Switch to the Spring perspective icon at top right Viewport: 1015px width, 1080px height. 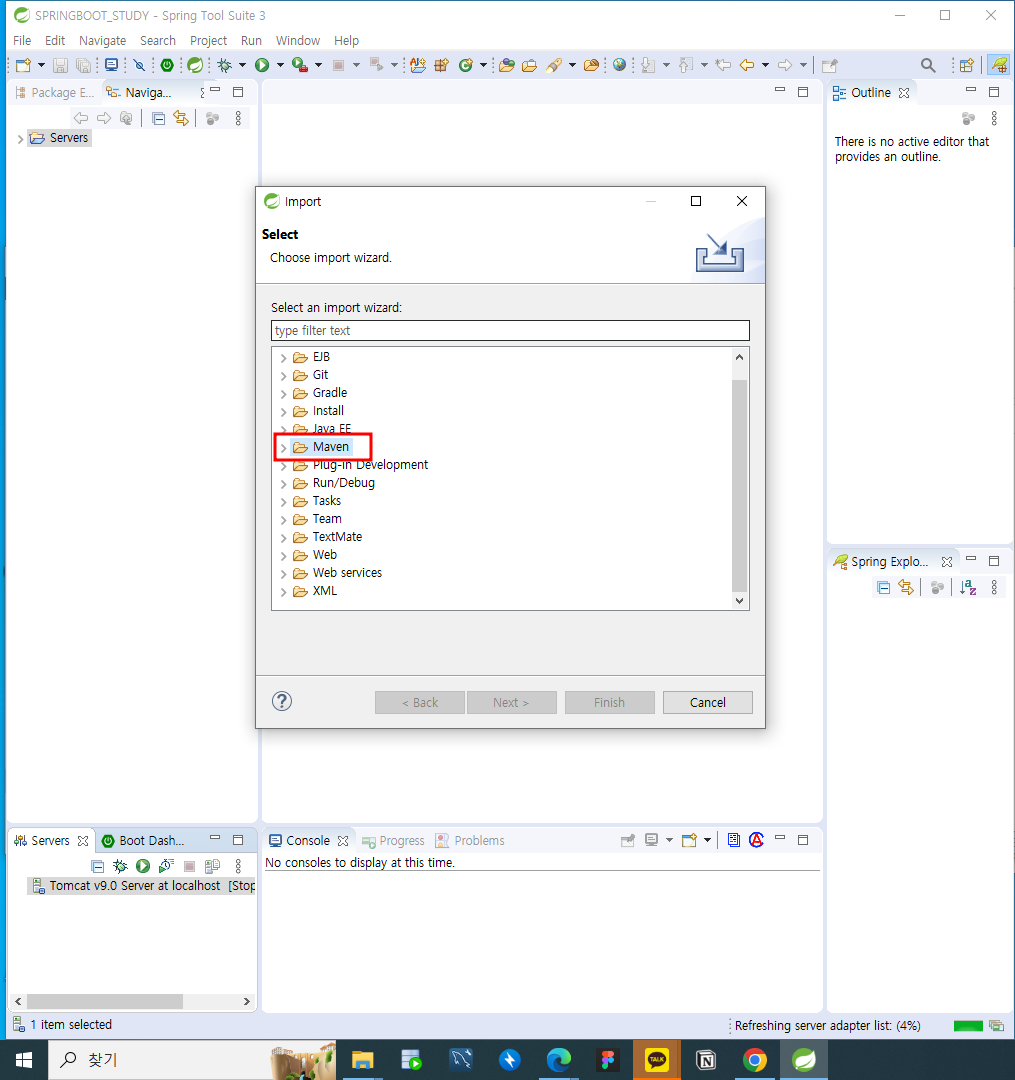(998, 65)
